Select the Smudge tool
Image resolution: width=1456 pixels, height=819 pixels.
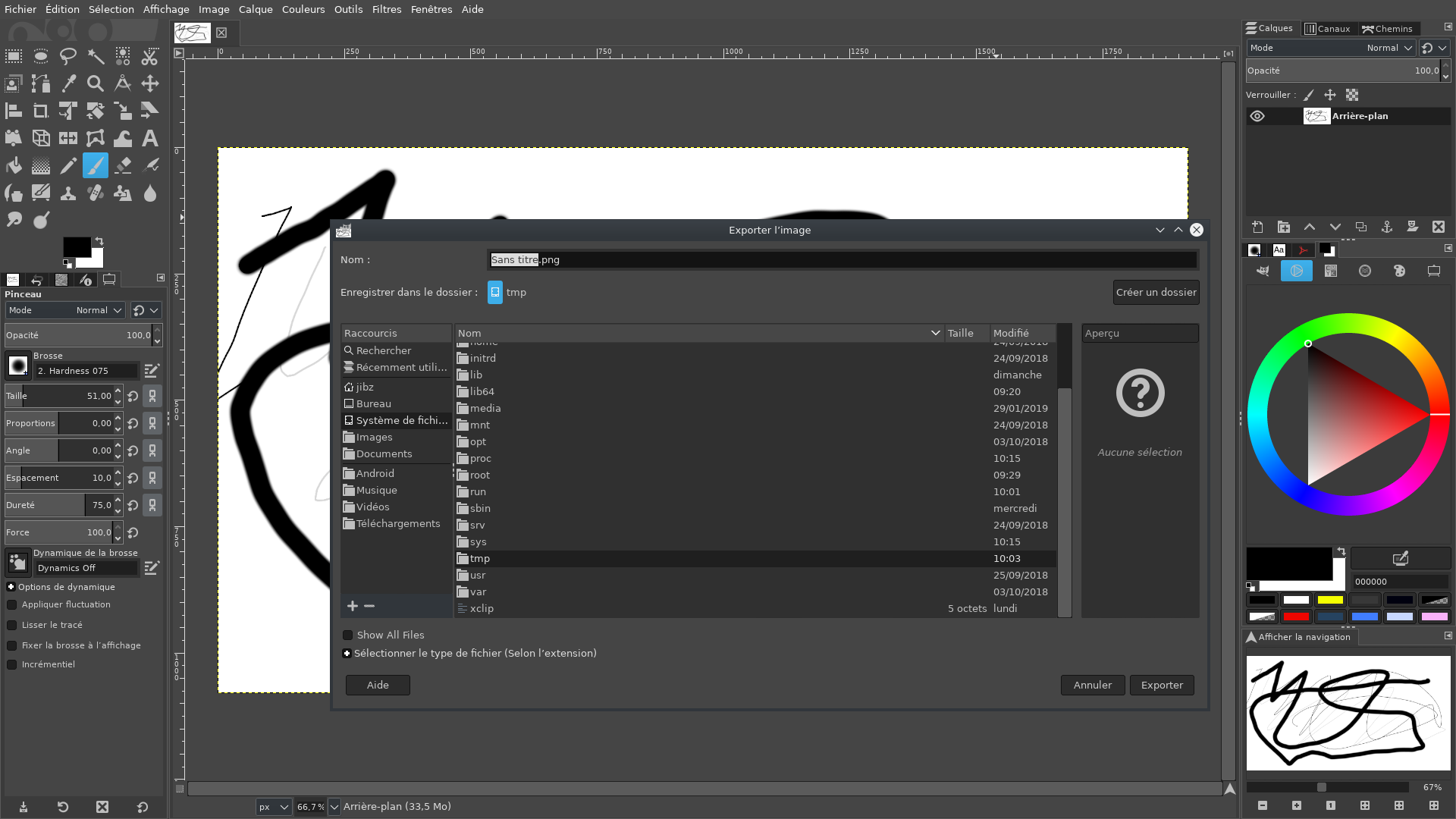14,220
